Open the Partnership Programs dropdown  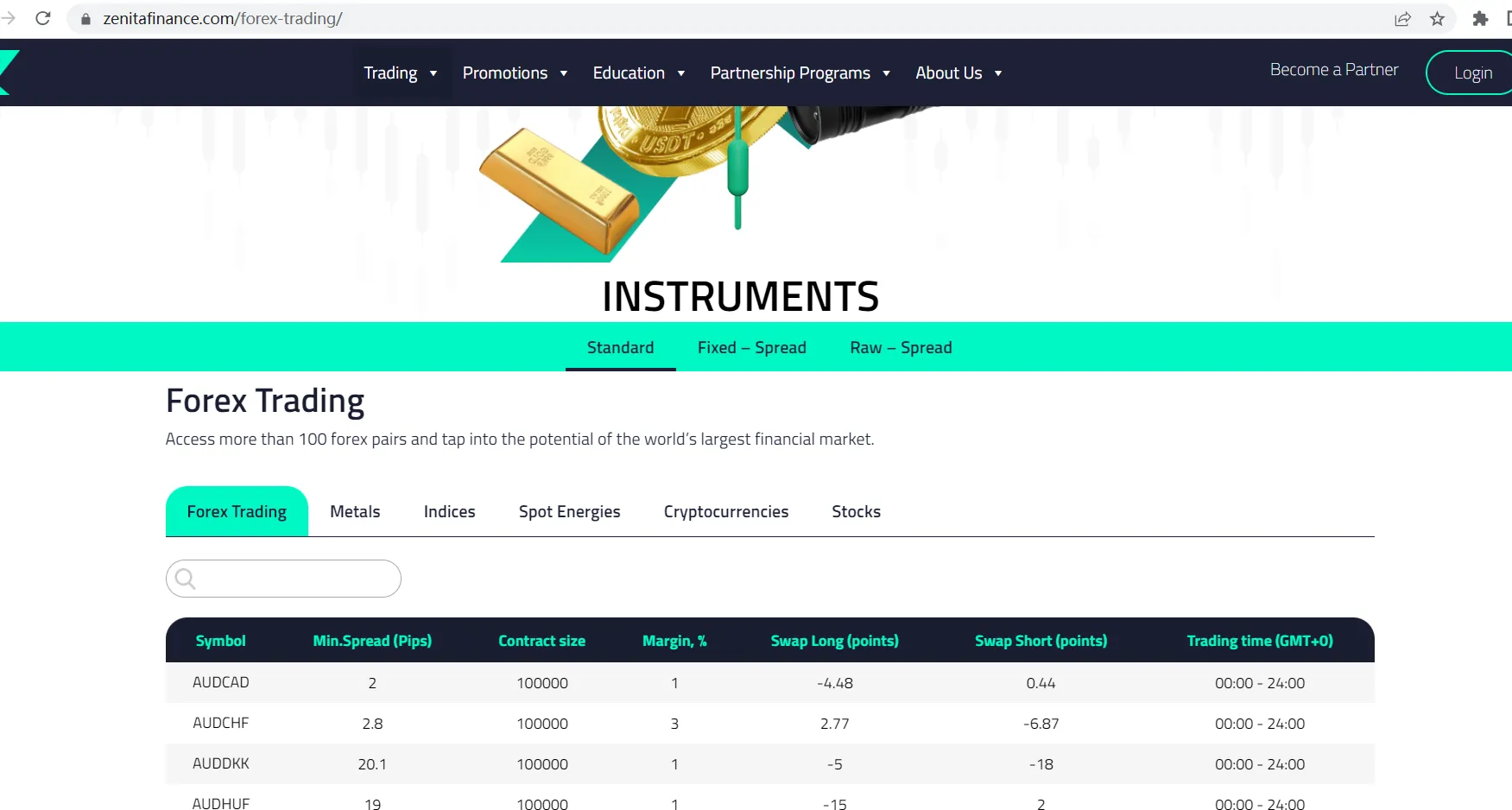[800, 73]
